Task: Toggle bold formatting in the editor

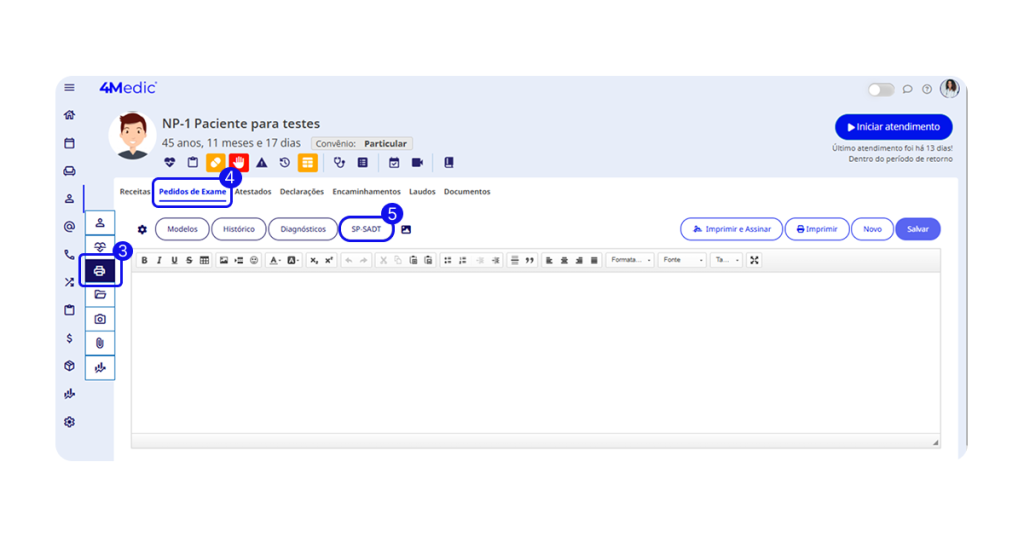Action: [x=144, y=260]
